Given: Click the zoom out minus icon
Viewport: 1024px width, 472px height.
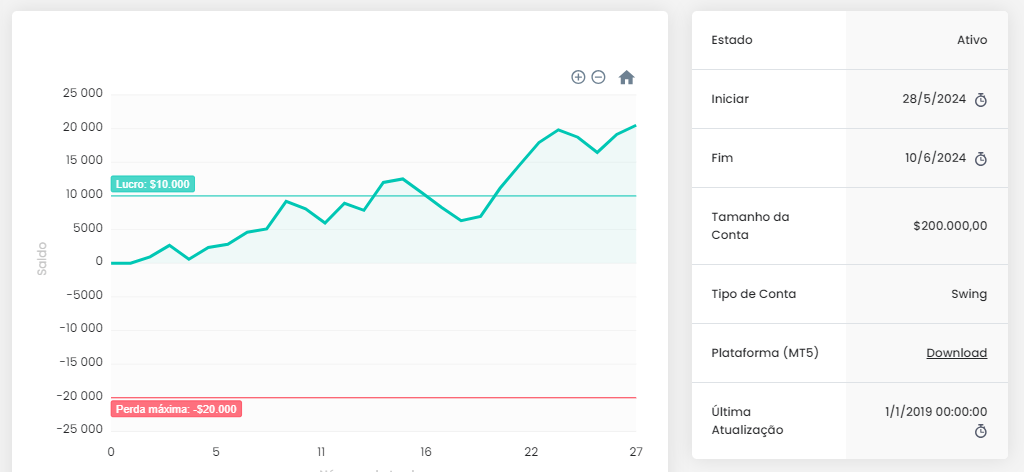Looking at the screenshot, I should (x=598, y=77).
